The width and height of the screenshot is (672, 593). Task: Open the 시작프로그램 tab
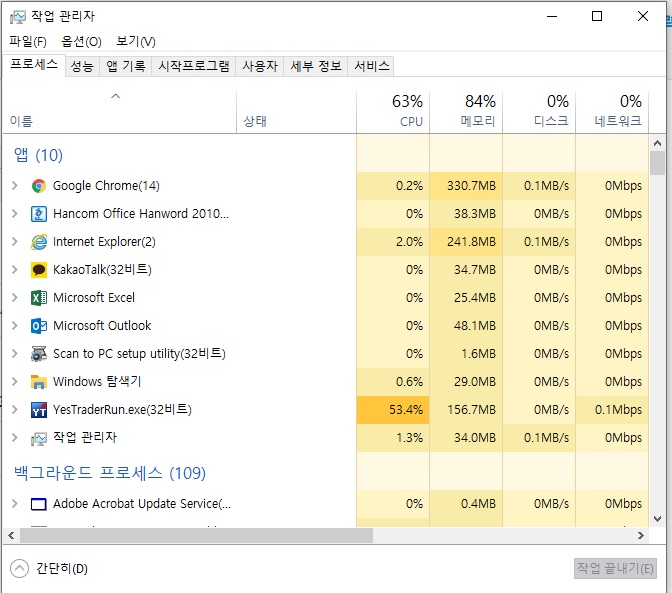click(194, 66)
